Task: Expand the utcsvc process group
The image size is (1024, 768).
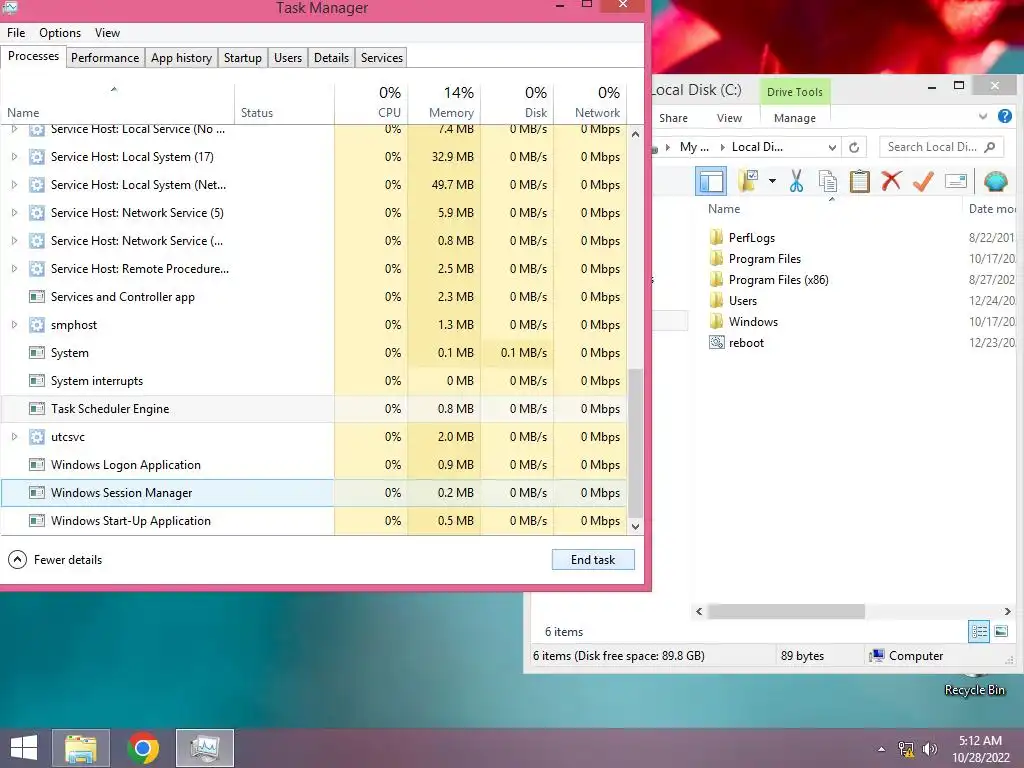Action: pyautogui.click(x=14, y=437)
